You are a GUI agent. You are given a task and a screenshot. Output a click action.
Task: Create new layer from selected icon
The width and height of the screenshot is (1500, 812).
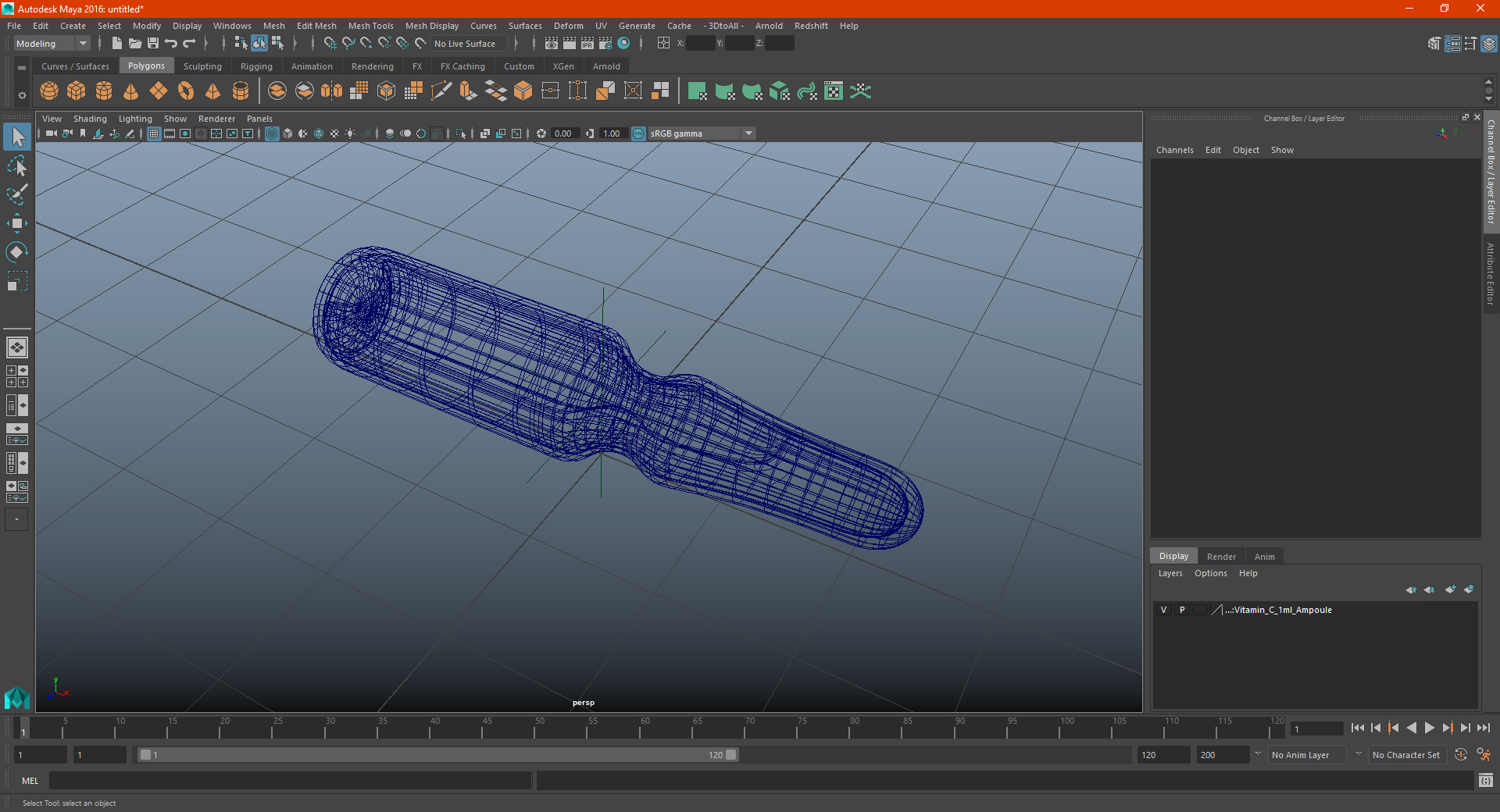[1469, 589]
